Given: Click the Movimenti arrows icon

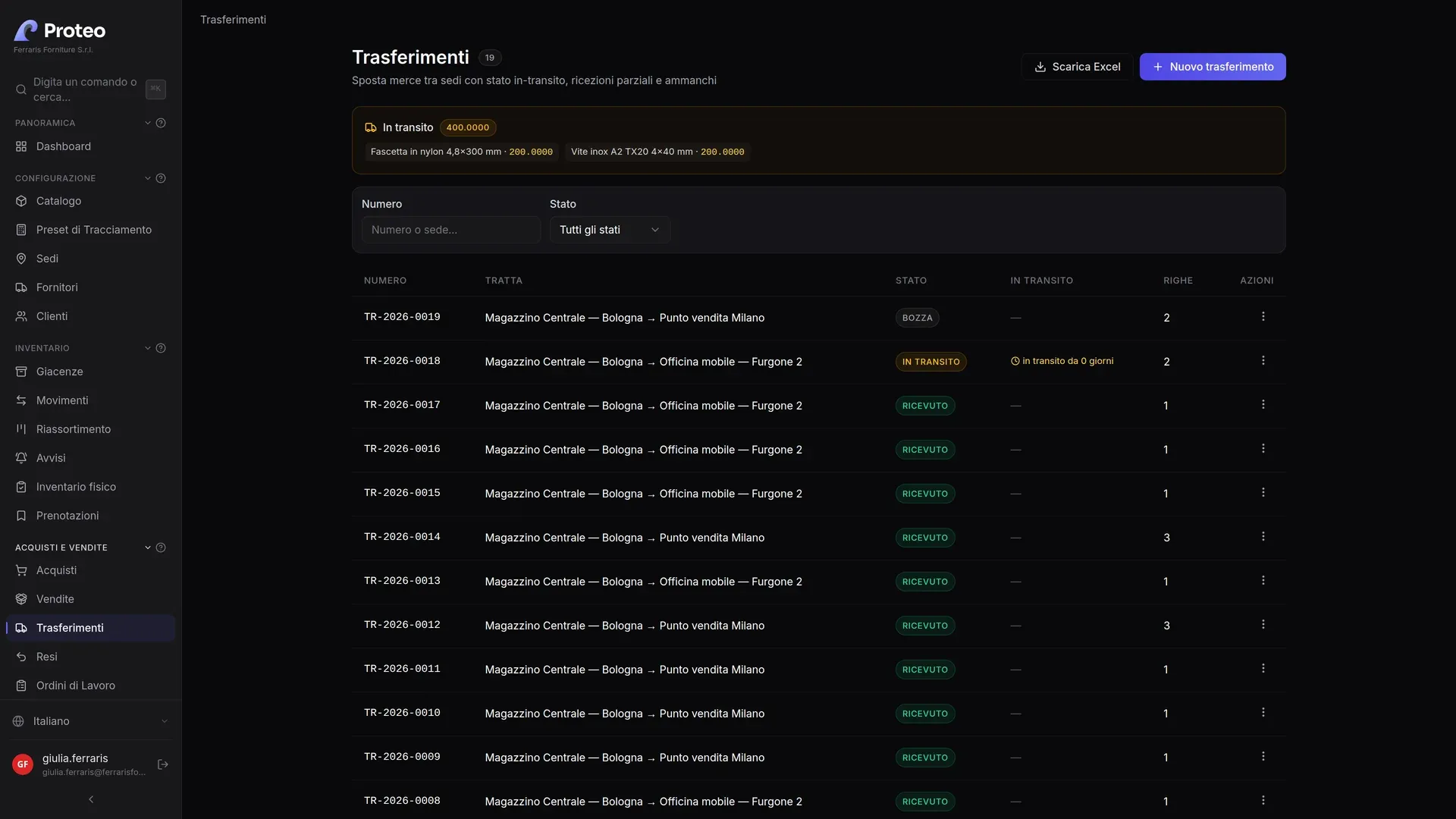Looking at the screenshot, I should tap(21, 400).
